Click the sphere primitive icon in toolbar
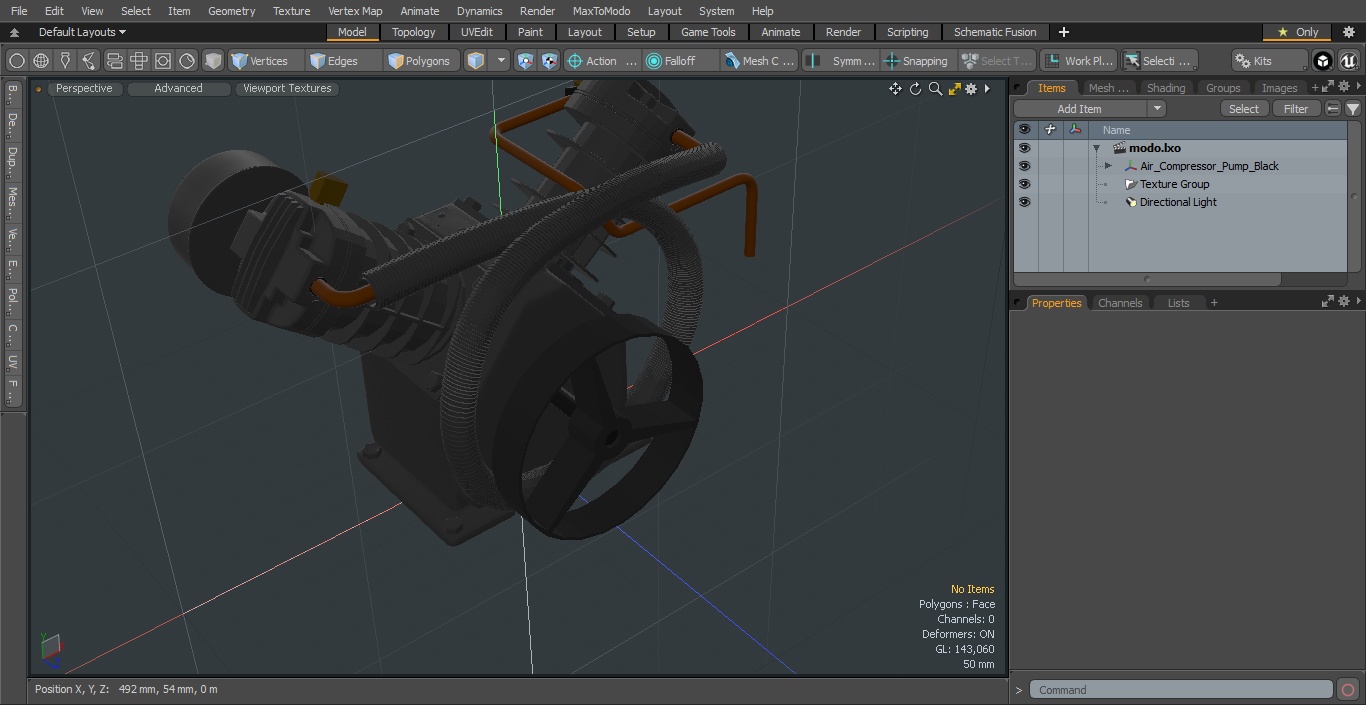This screenshot has width=1366, height=705. pos(16,61)
